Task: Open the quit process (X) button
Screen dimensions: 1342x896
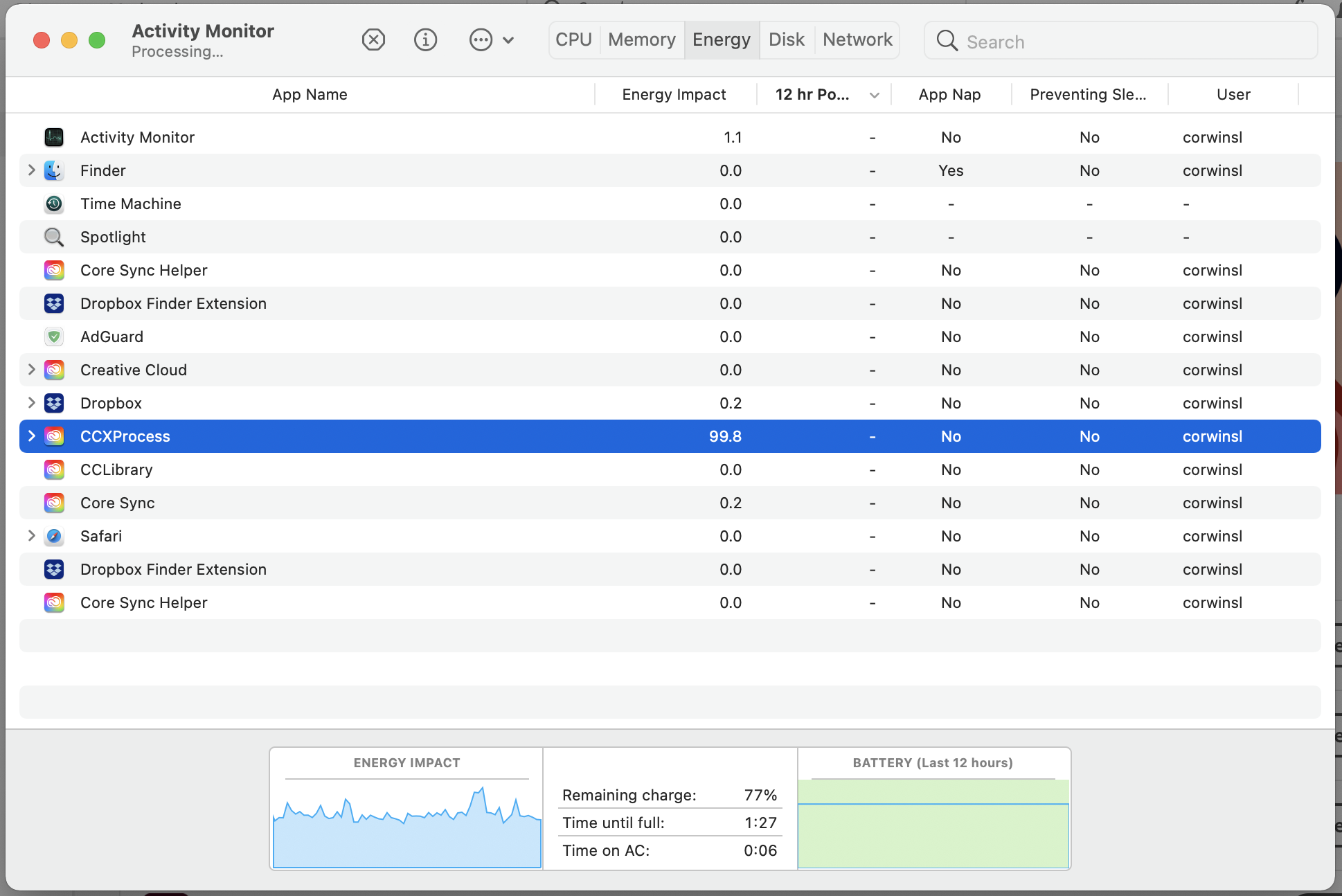Action: [x=373, y=39]
